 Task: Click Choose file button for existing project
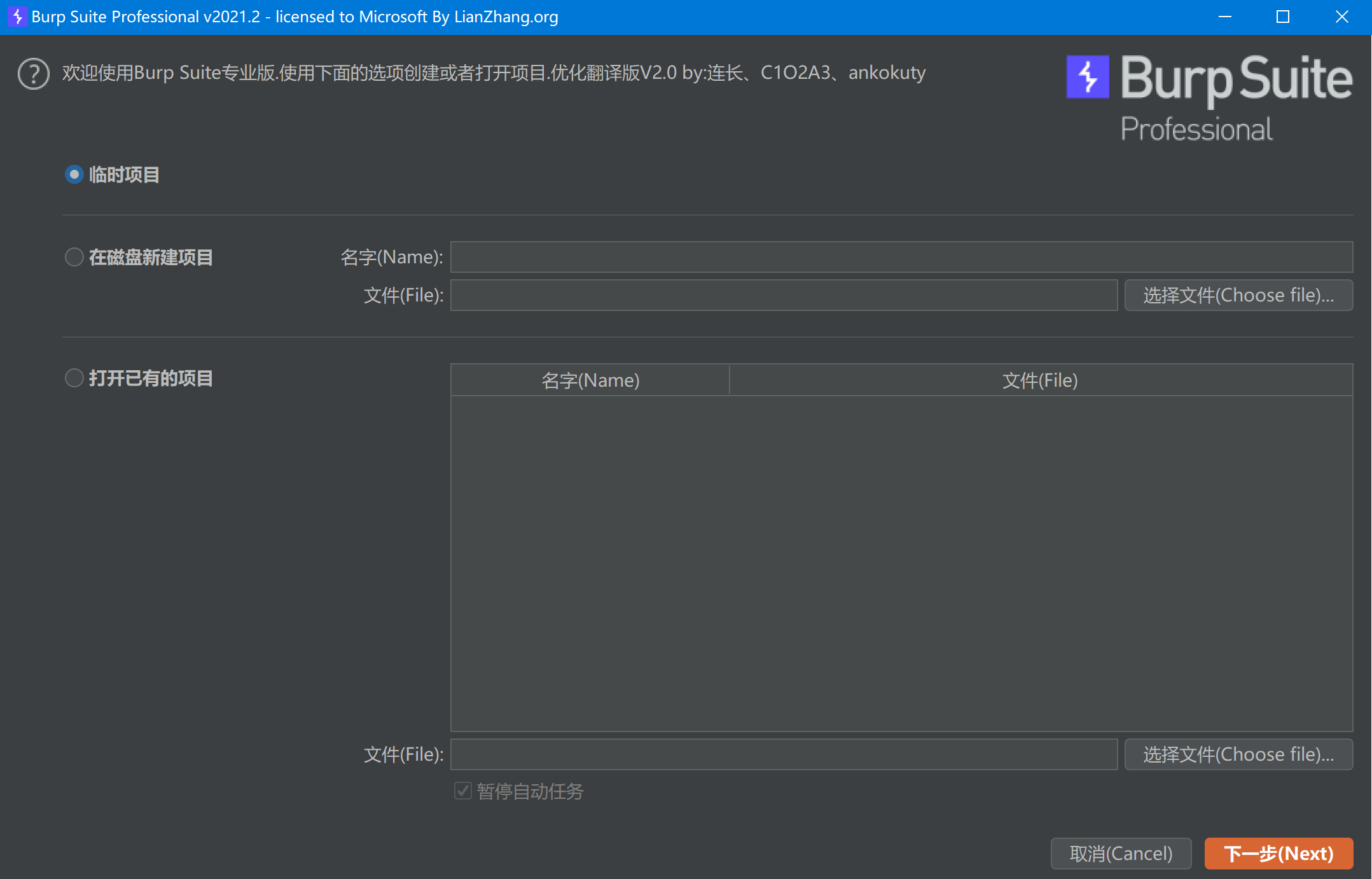pos(1238,754)
